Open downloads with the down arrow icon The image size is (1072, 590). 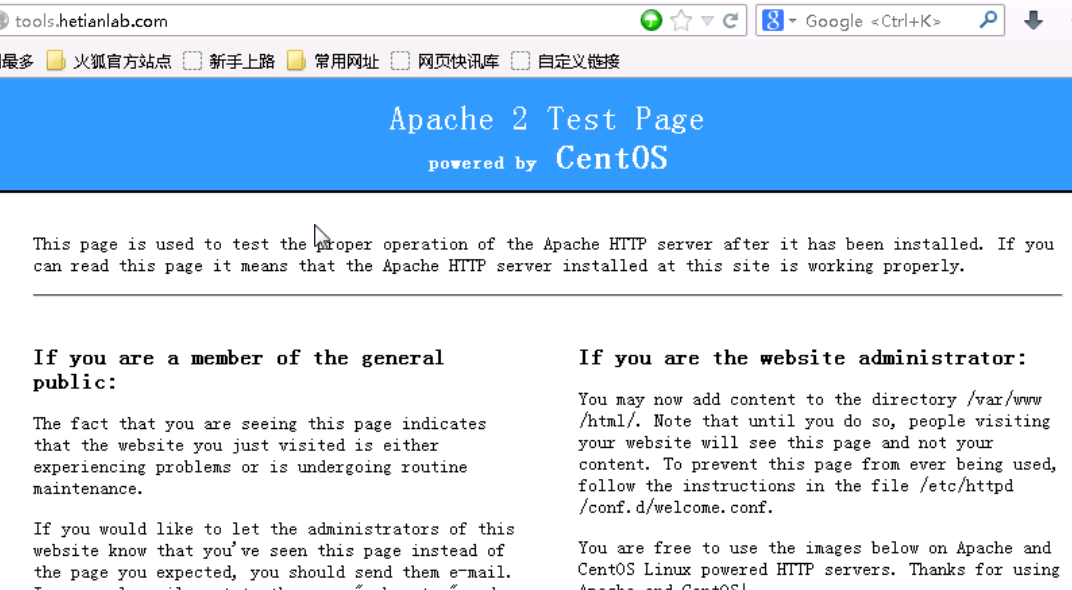[x=1033, y=21]
